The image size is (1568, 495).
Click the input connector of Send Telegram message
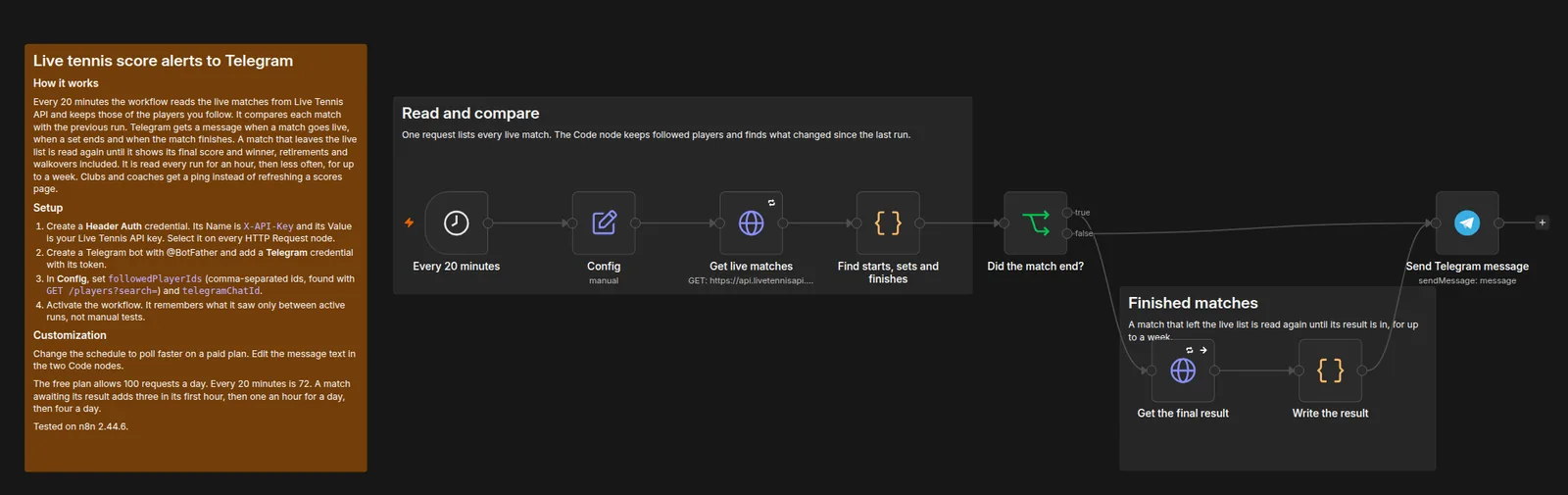coord(1436,223)
